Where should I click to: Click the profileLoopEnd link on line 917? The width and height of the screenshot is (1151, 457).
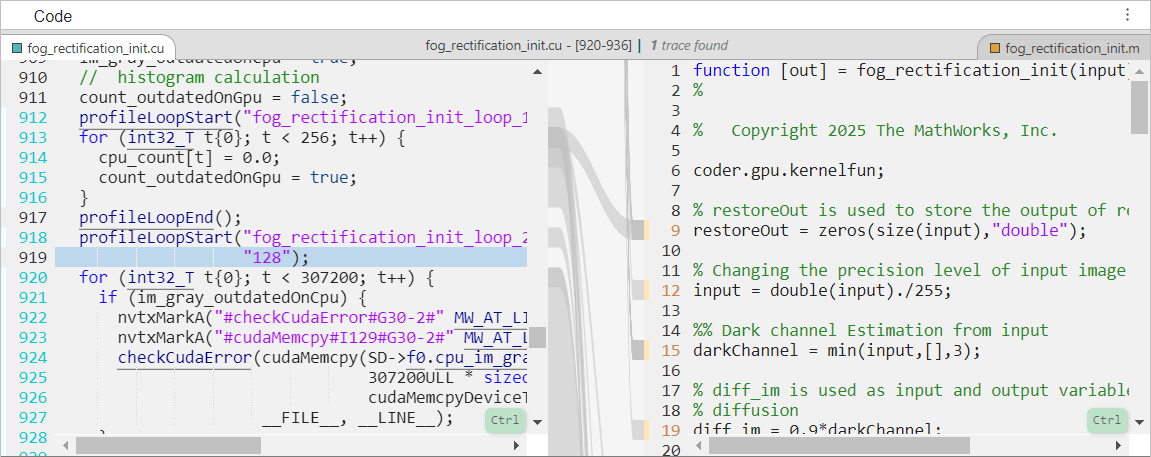tap(146, 218)
